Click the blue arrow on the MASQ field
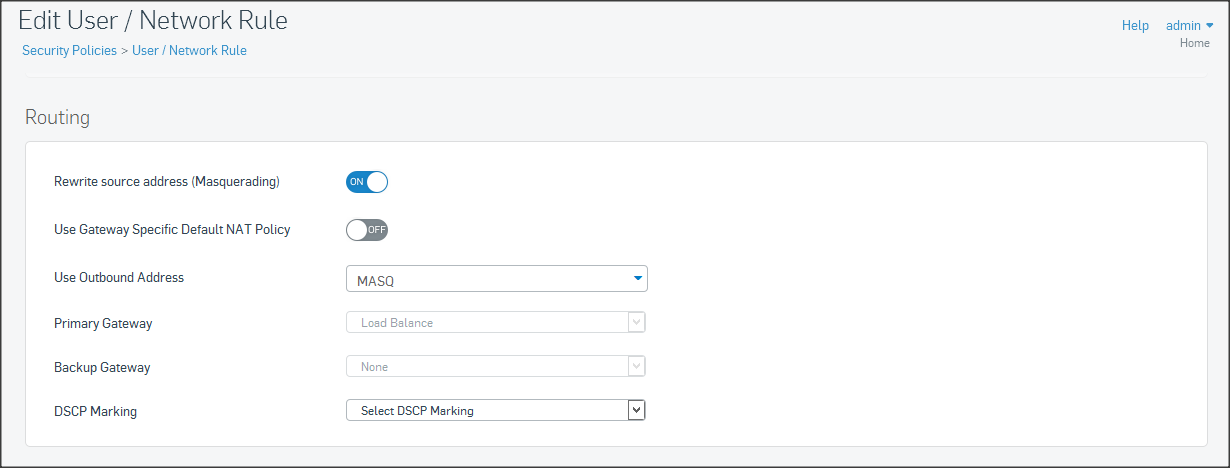 [x=637, y=278]
